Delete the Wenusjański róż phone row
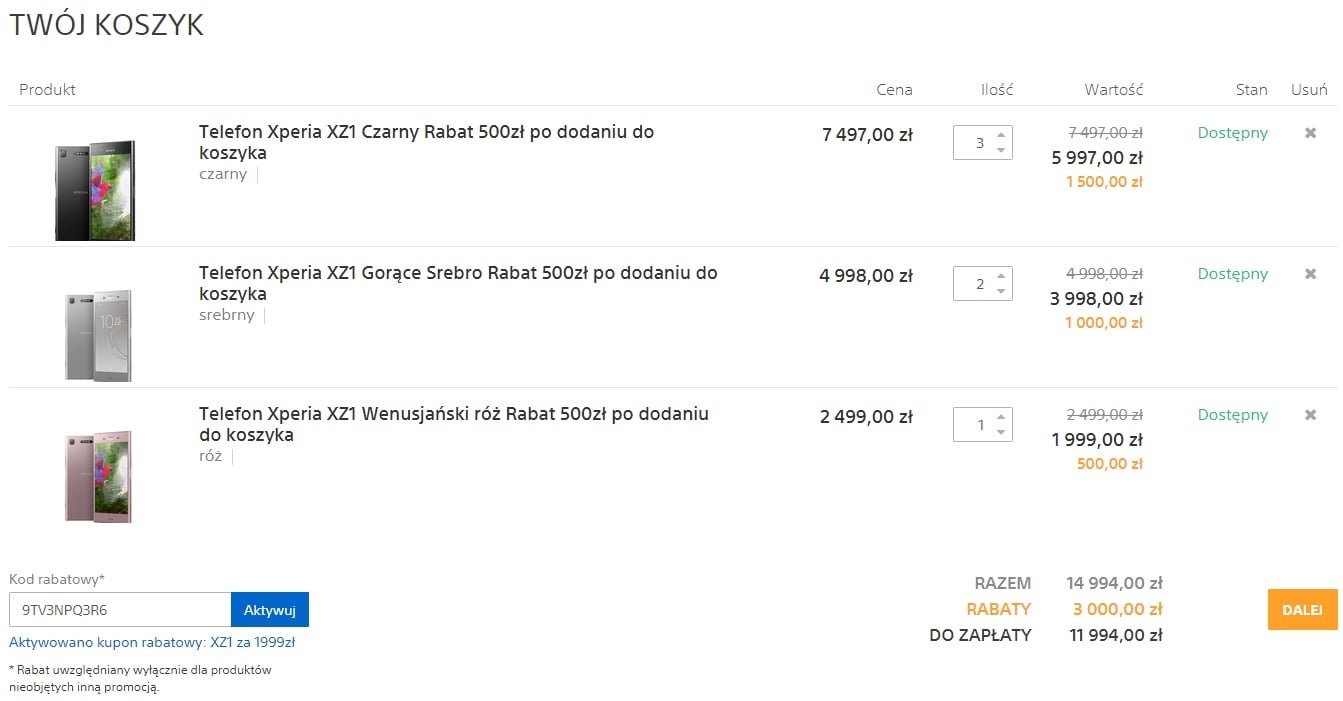Image resolution: width=1343 pixels, height=701 pixels. (x=1310, y=415)
